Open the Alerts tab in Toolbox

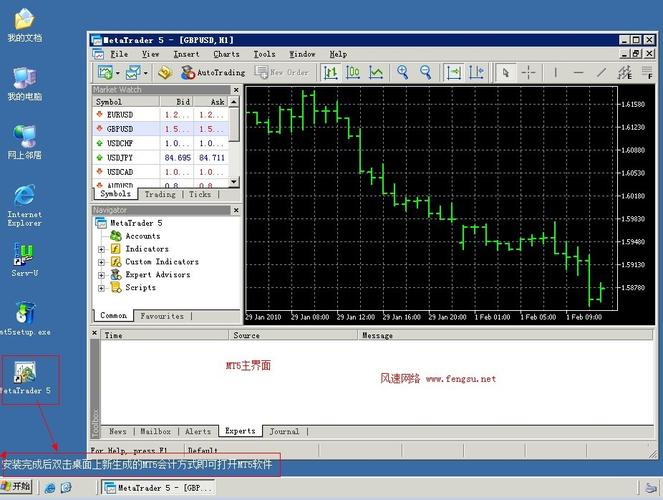[198, 432]
